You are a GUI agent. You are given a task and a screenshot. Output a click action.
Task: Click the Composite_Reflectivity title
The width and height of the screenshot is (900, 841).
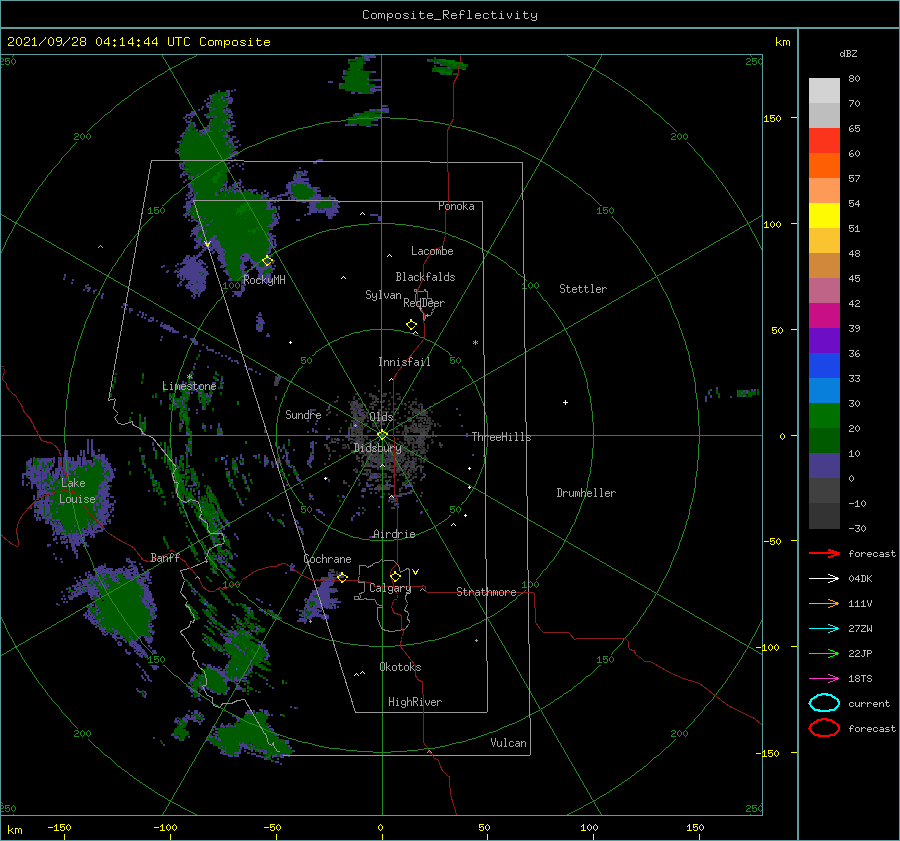[x=450, y=15]
